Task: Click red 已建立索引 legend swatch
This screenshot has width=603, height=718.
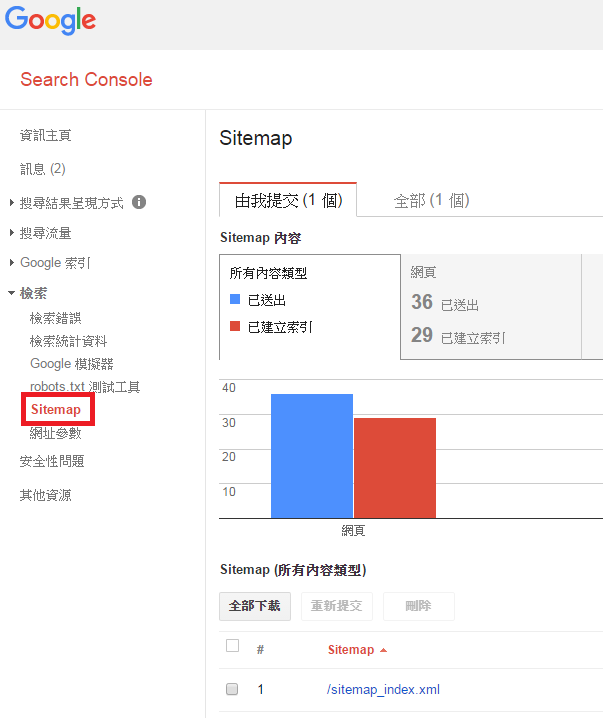Action: coord(235,326)
